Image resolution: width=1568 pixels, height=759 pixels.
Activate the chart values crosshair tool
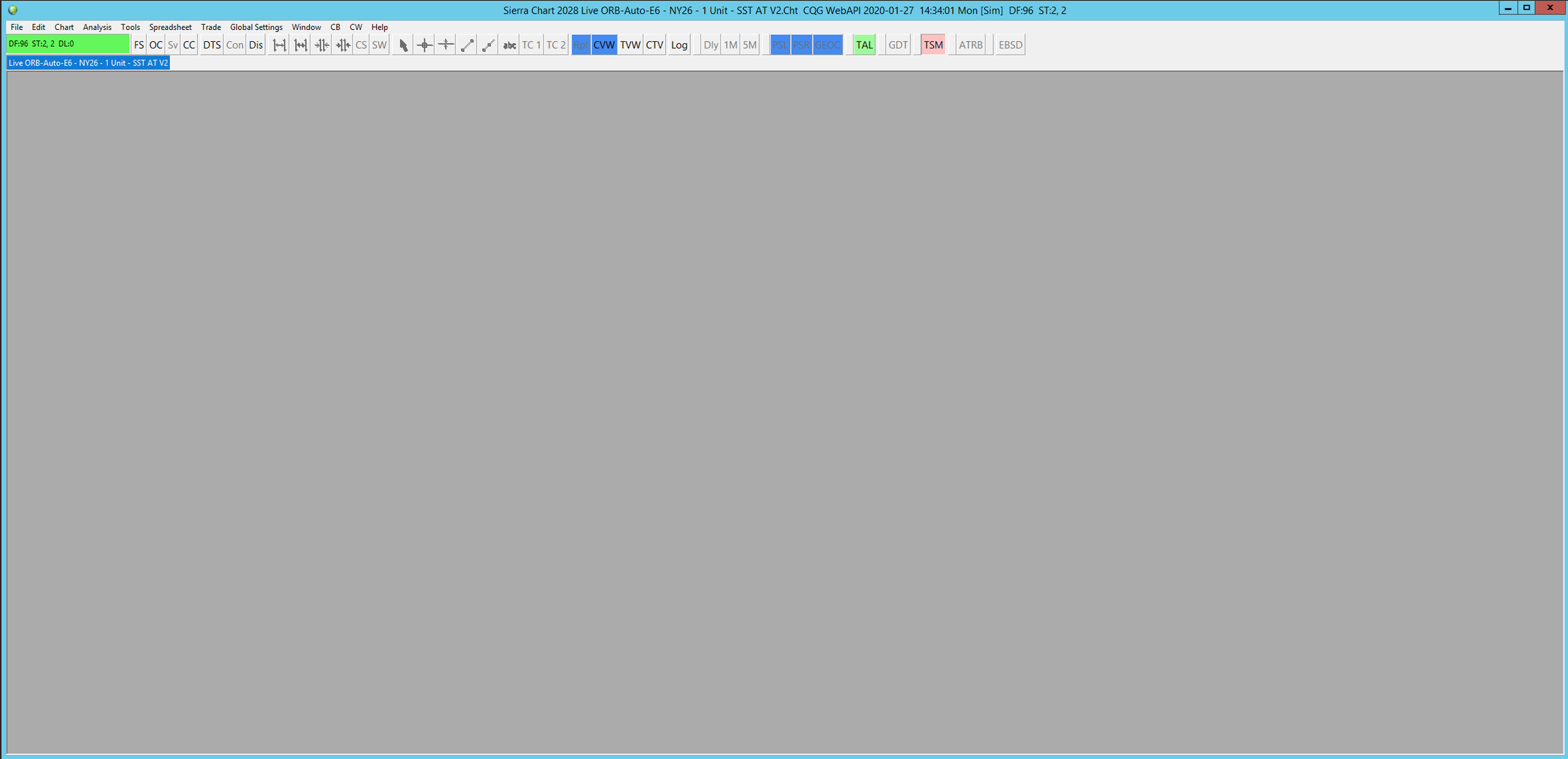click(x=425, y=45)
